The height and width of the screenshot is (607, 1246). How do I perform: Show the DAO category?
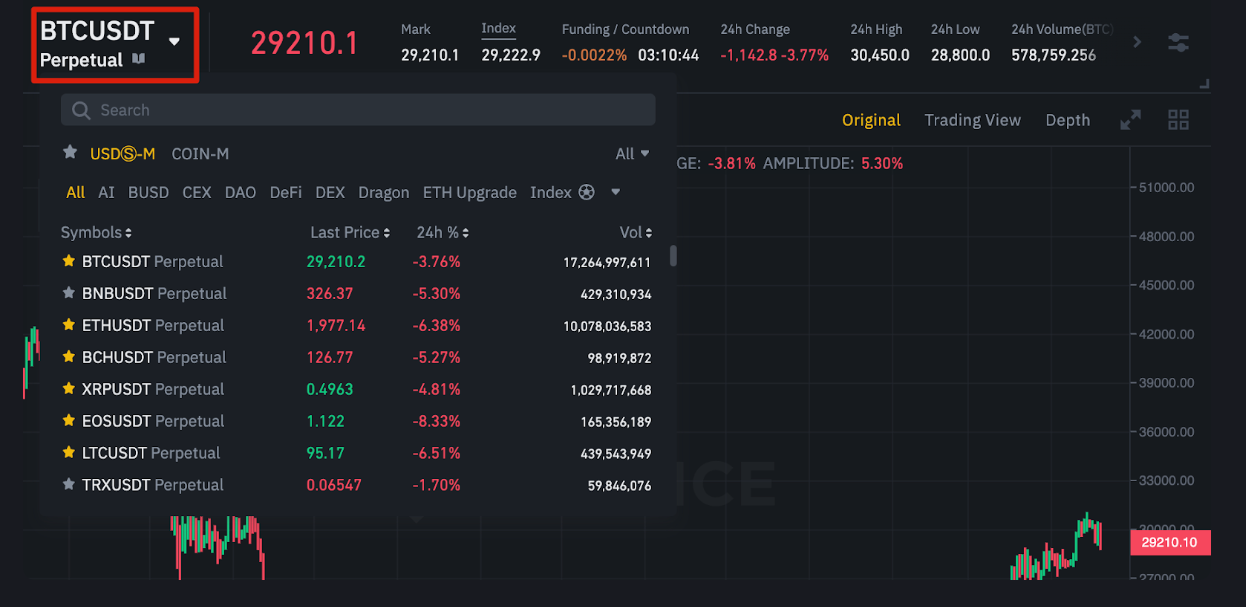(x=240, y=192)
